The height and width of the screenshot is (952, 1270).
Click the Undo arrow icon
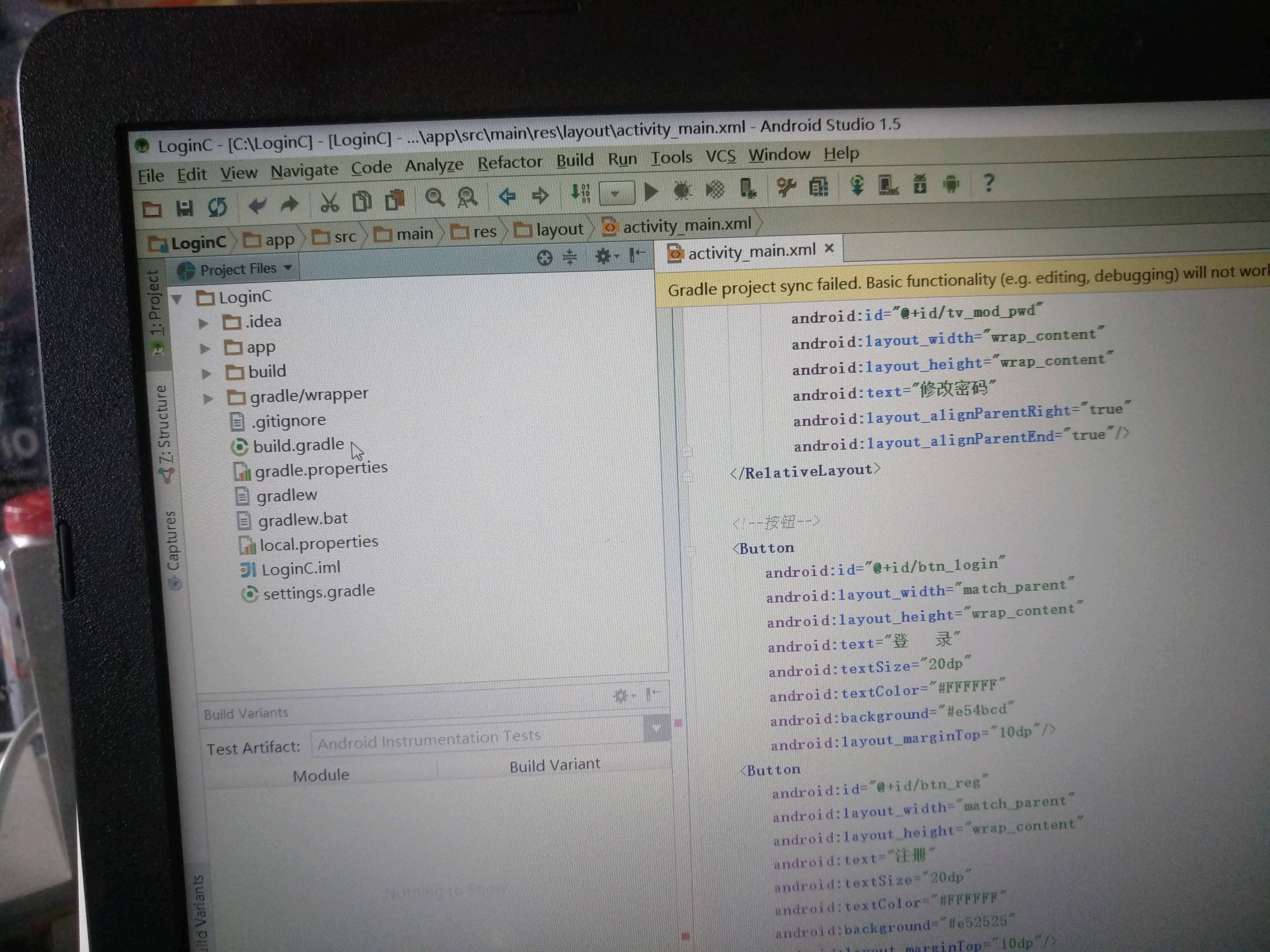click(257, 205)
